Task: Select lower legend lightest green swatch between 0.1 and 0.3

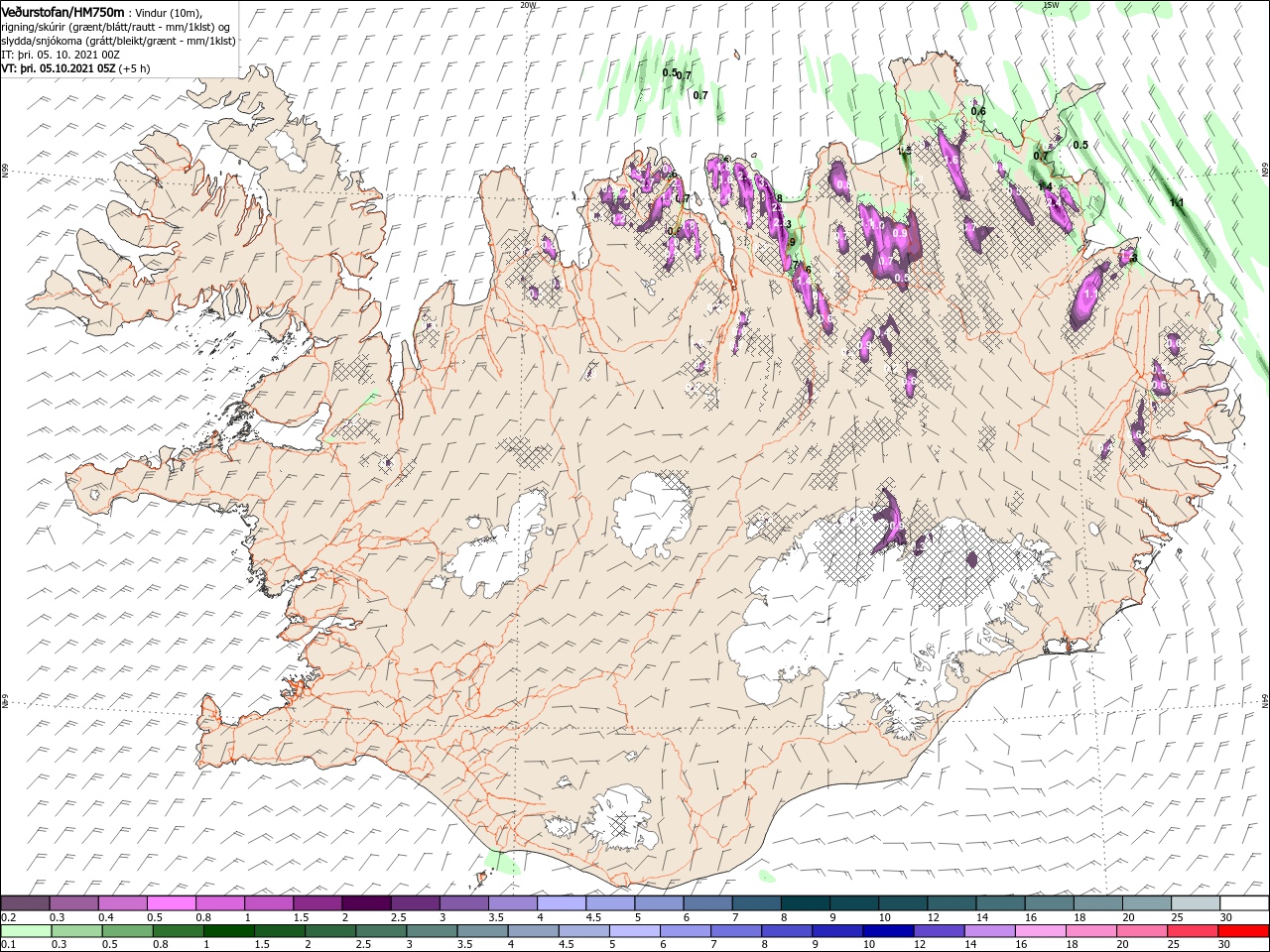Action: (x=25, y=931)
